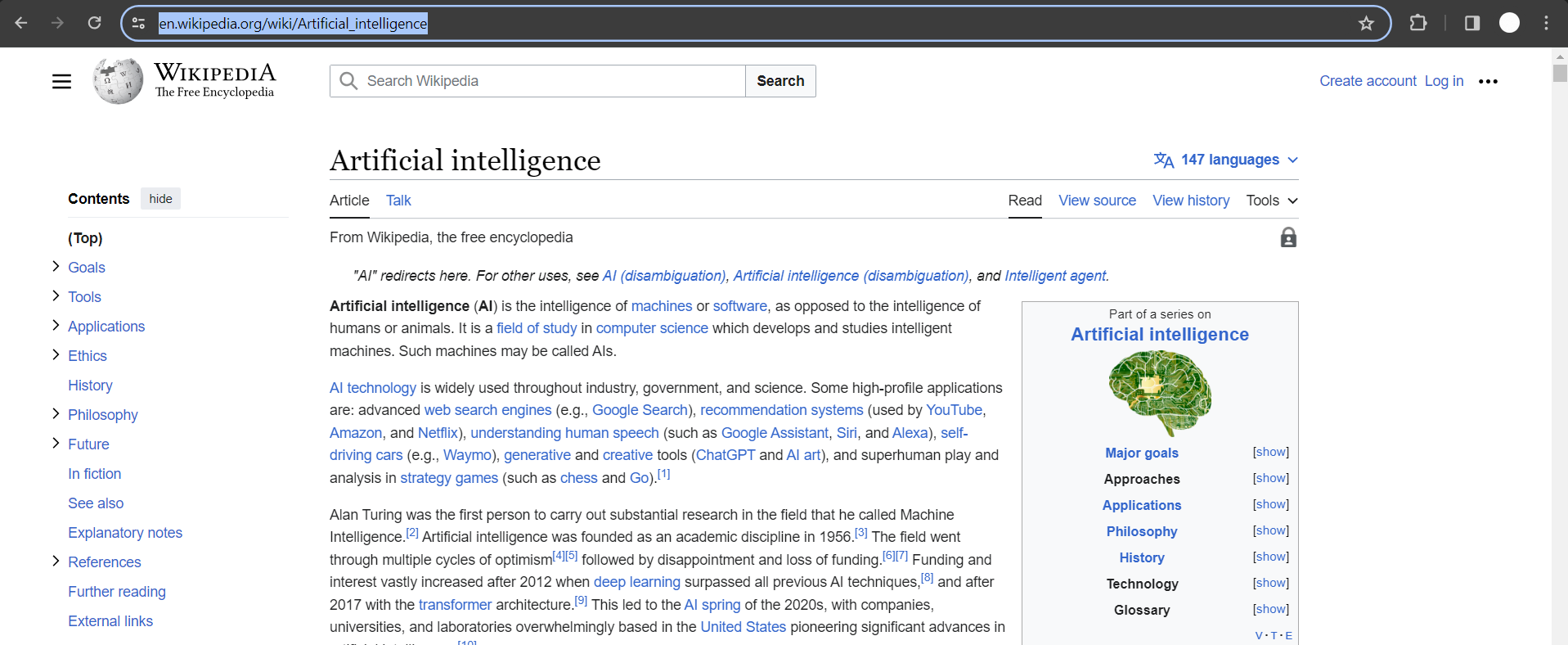Show the Applications sidebar section

pos(1271,504)
